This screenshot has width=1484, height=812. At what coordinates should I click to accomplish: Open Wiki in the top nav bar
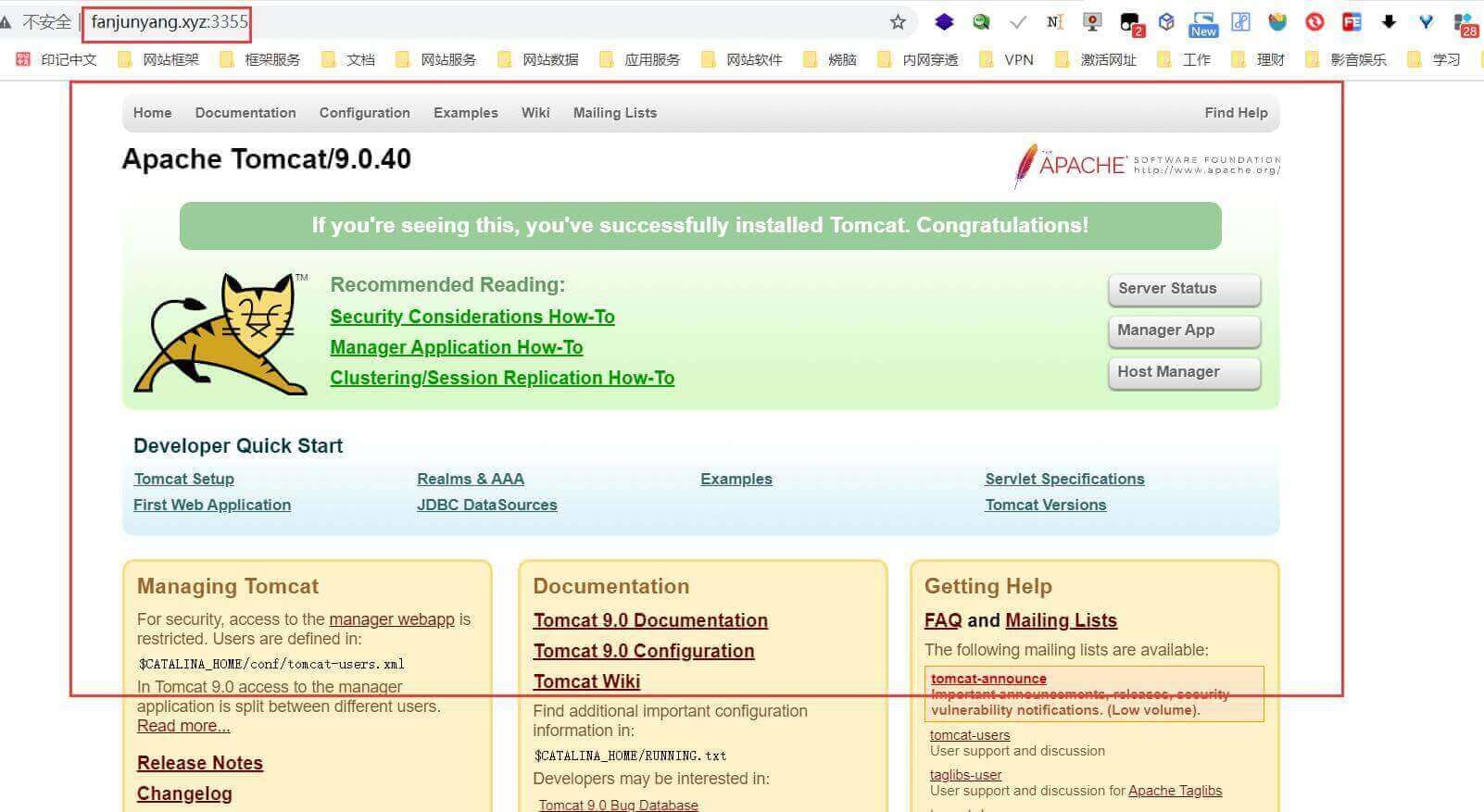[535, 113]
